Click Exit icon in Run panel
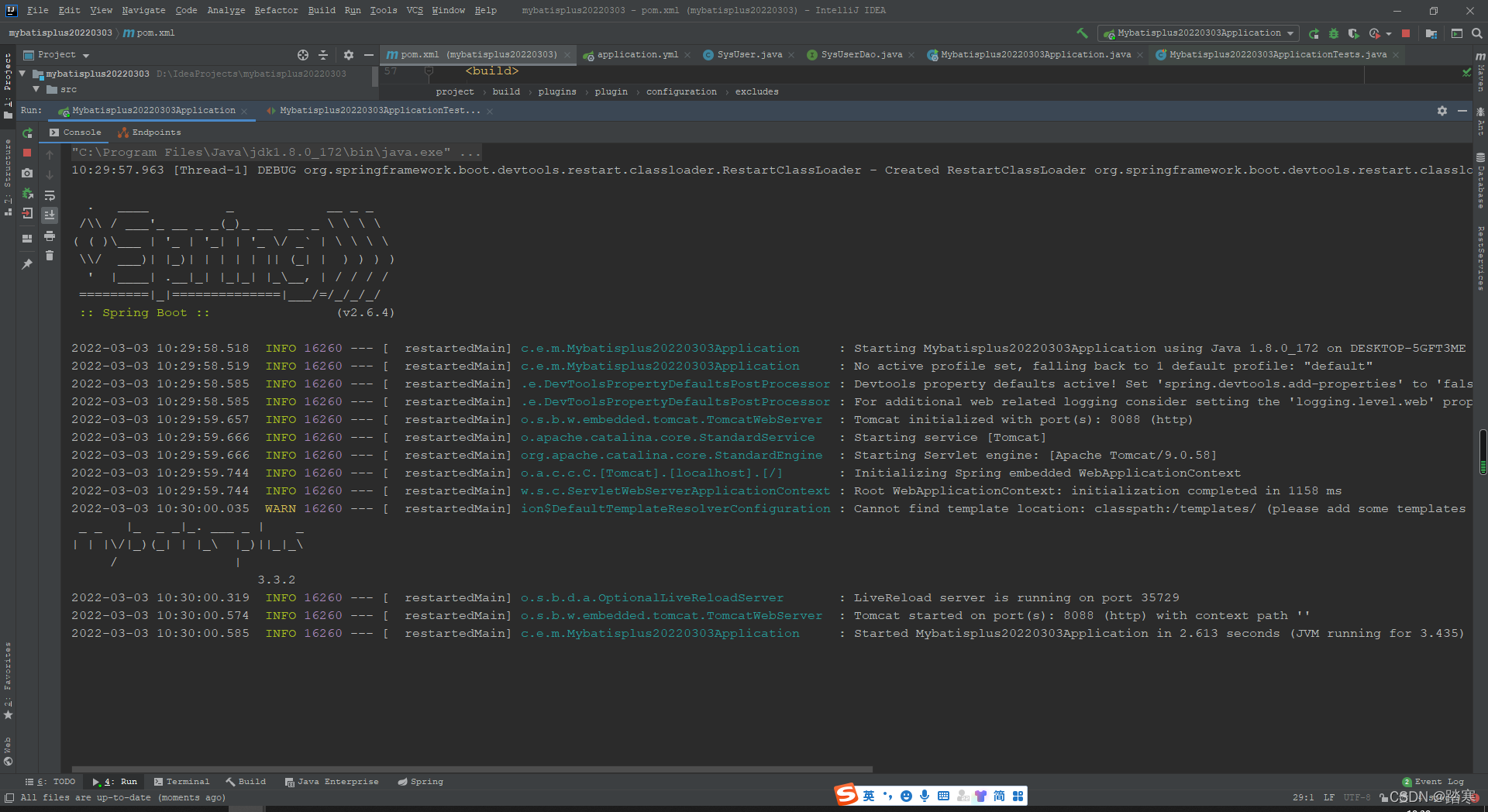 (28, 214)
